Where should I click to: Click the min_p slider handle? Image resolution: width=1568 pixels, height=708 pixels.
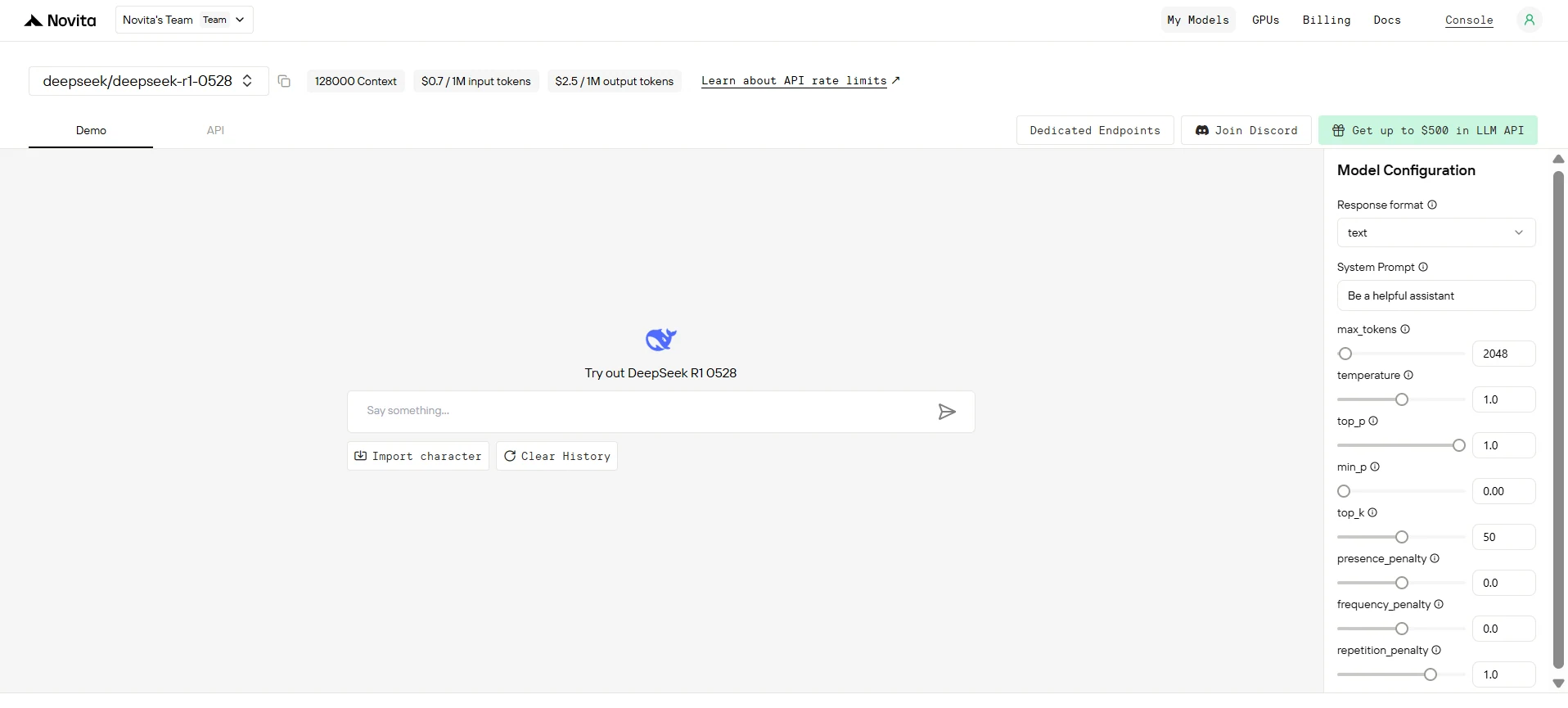[x=1344, y=491]
